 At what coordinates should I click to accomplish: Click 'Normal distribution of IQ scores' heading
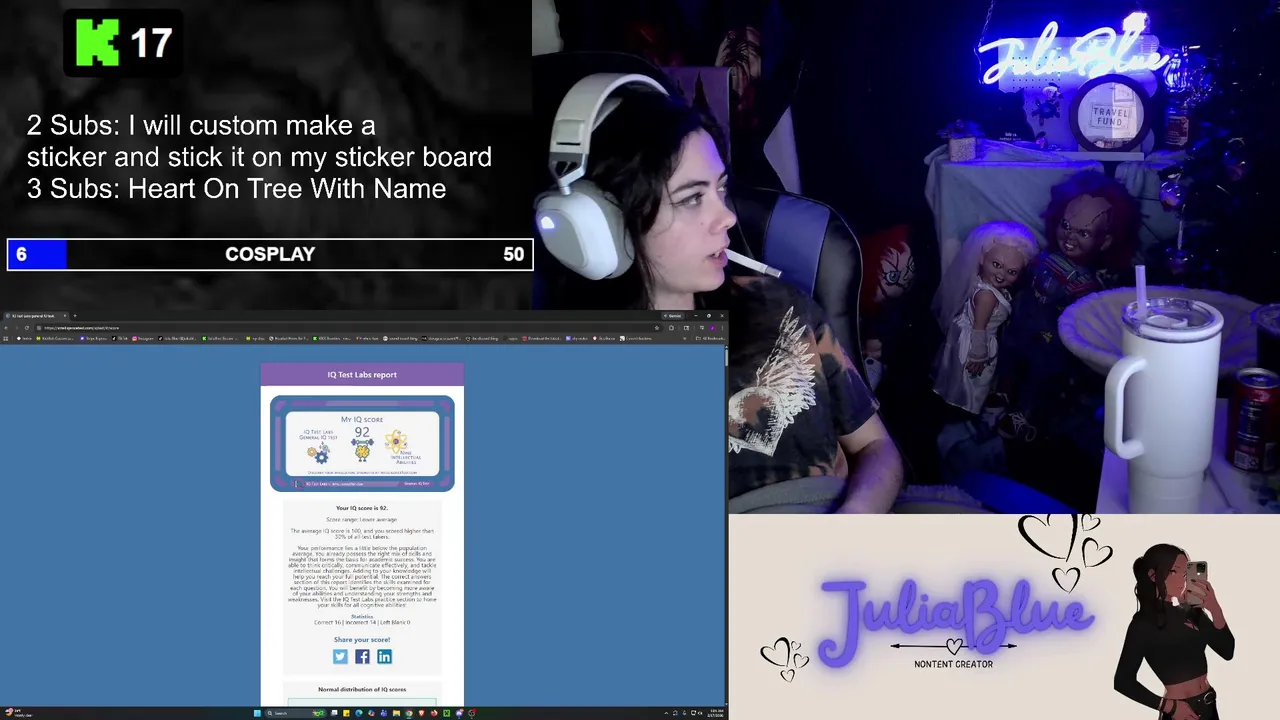coord(362,690)
